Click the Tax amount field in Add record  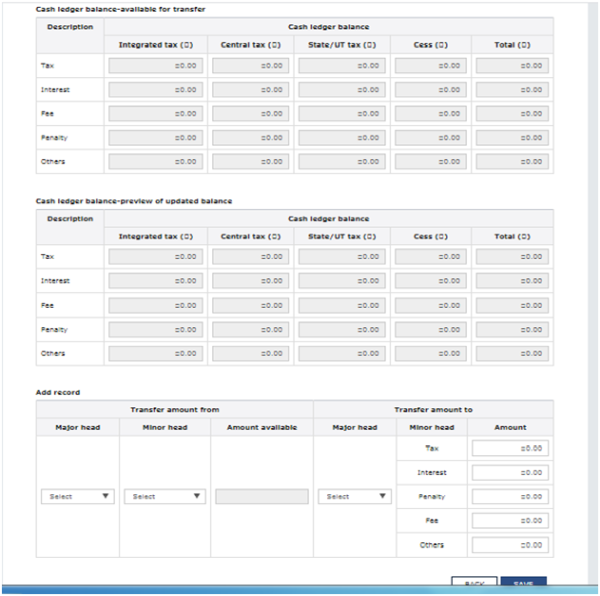point(510,448)
